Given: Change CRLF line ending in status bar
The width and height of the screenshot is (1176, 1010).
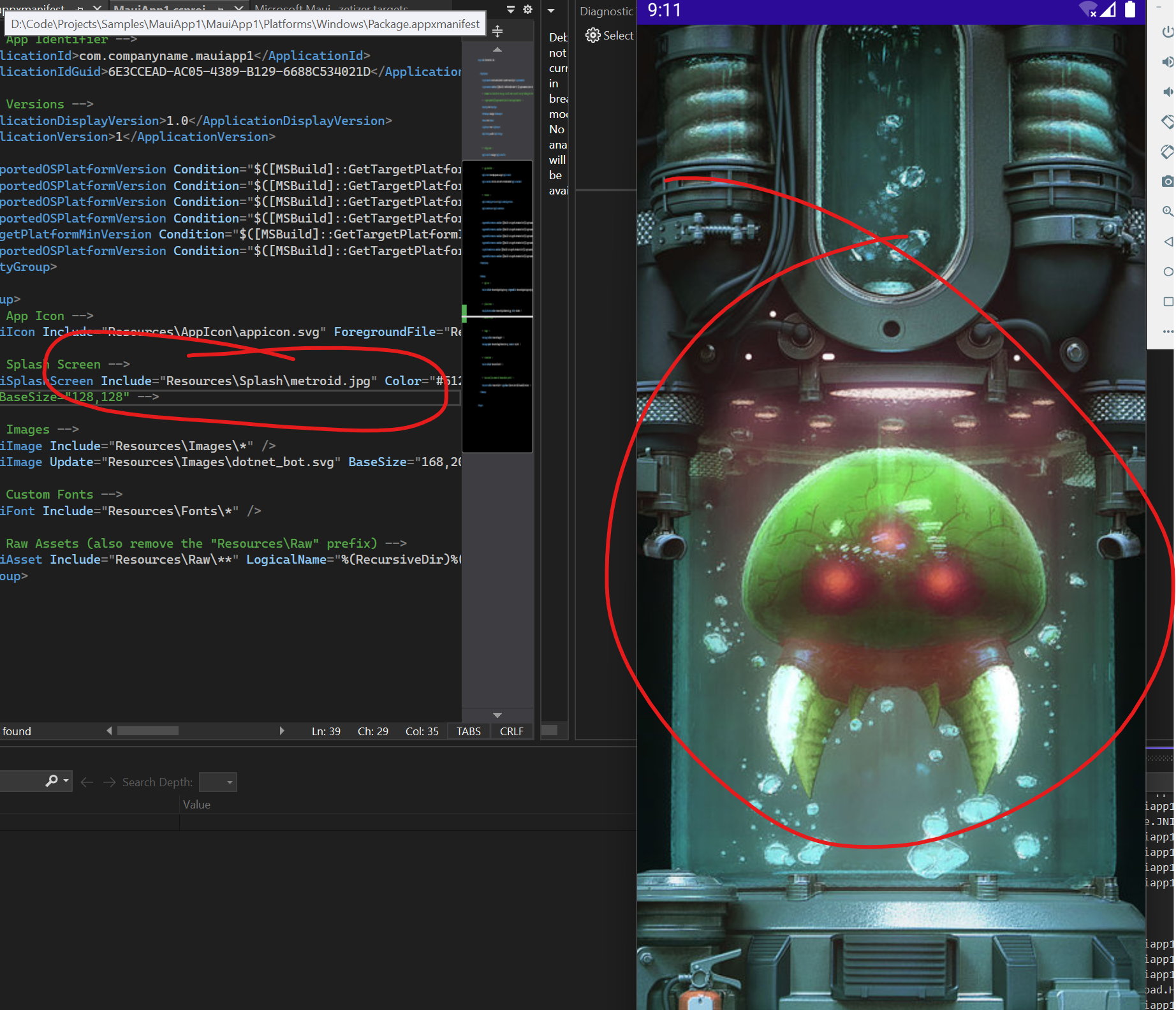Looking at the screenshot, I should coord(511,731).
